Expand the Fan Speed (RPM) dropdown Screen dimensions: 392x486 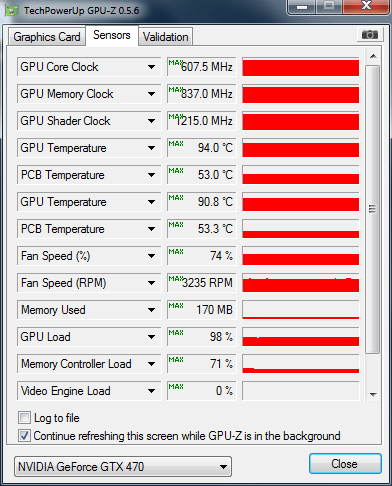pyautogui.click(x=89, y=283)
